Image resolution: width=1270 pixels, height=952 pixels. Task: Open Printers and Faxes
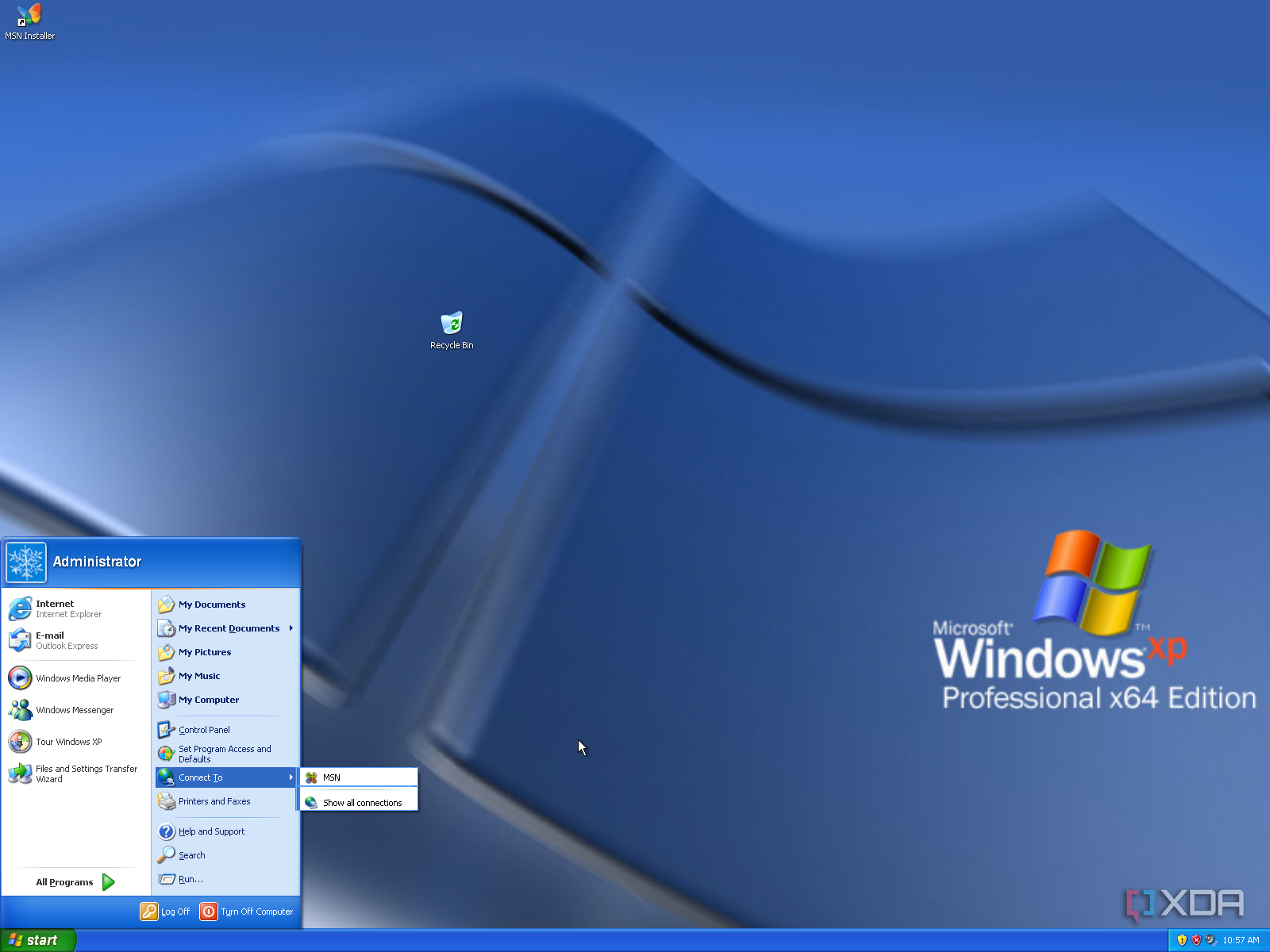coord(226,801)
